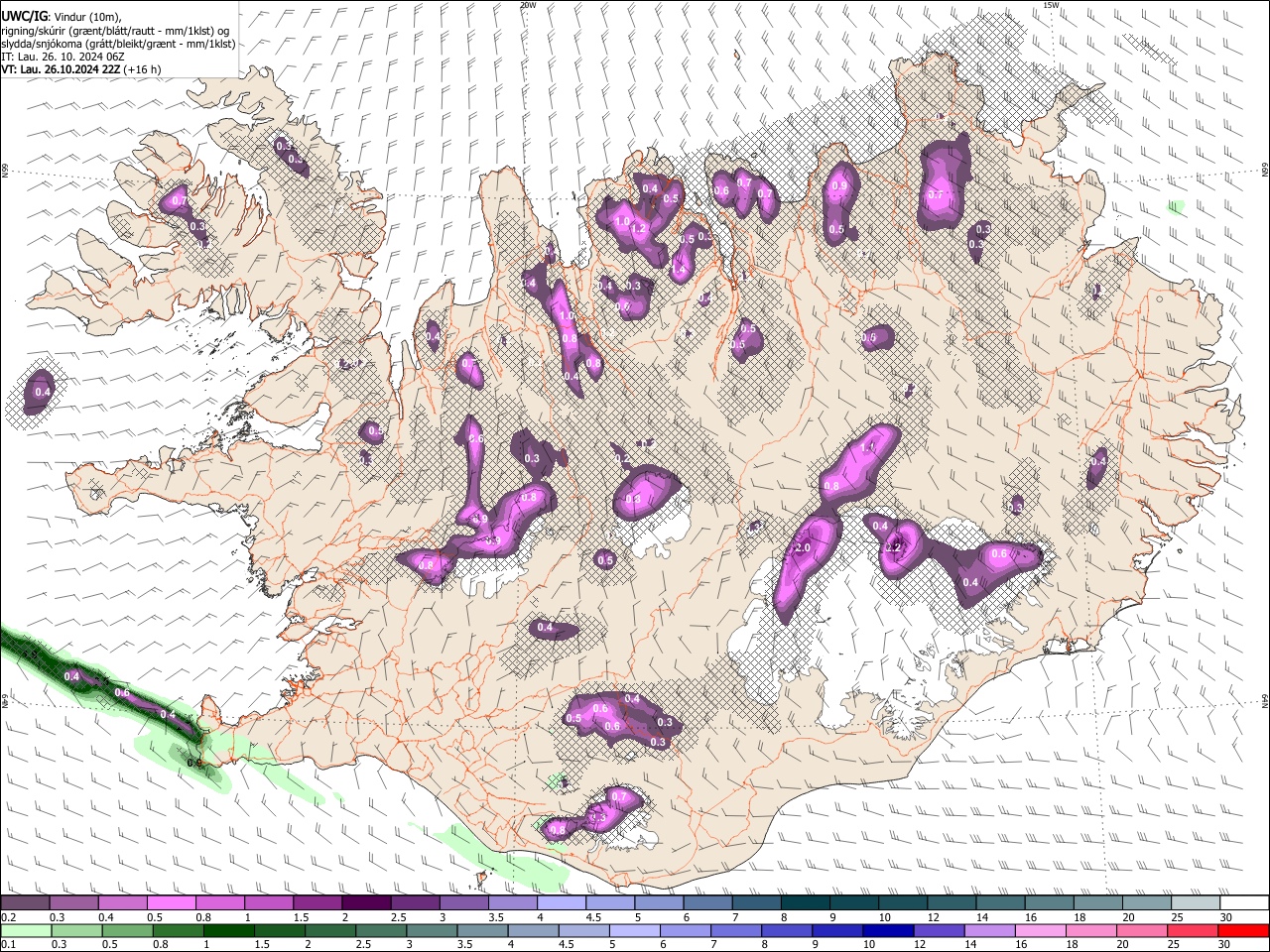
Task: Click the '0.2' label starting the snow legend
Action: coord(9,917)
